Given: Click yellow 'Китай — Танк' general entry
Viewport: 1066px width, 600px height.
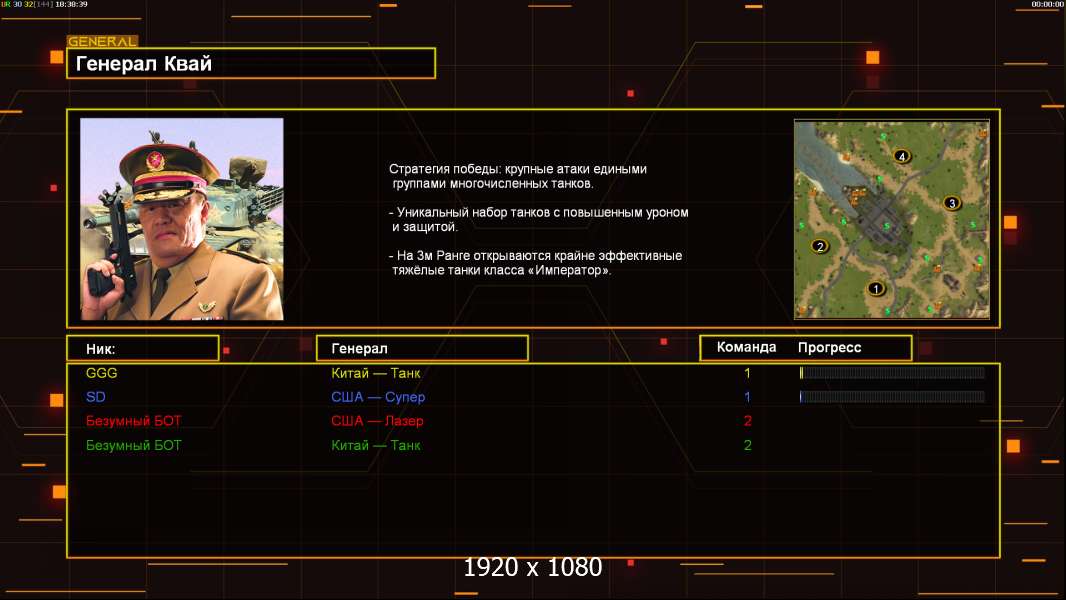Looking at the screenshot, I should point(376,373).
